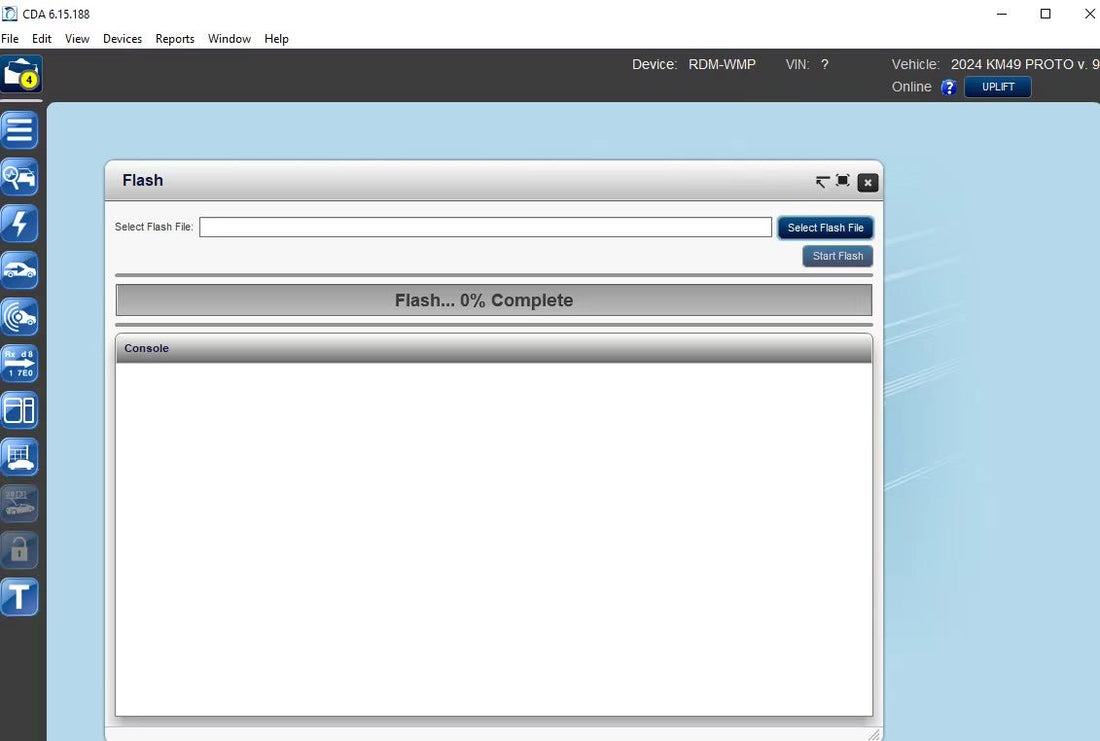Image resolution: width=1100 pixels, height=741 pixels.
Task: Select the car with grid sidebar icon
Action: (x=20, y=457)
